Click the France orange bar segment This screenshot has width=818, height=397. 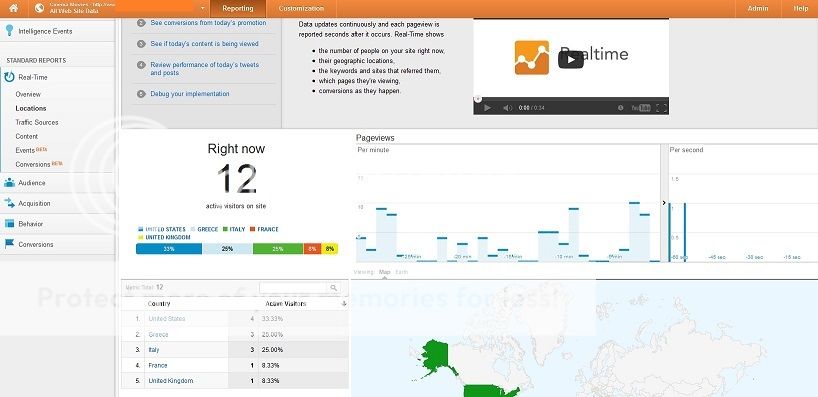click(312, 249)
